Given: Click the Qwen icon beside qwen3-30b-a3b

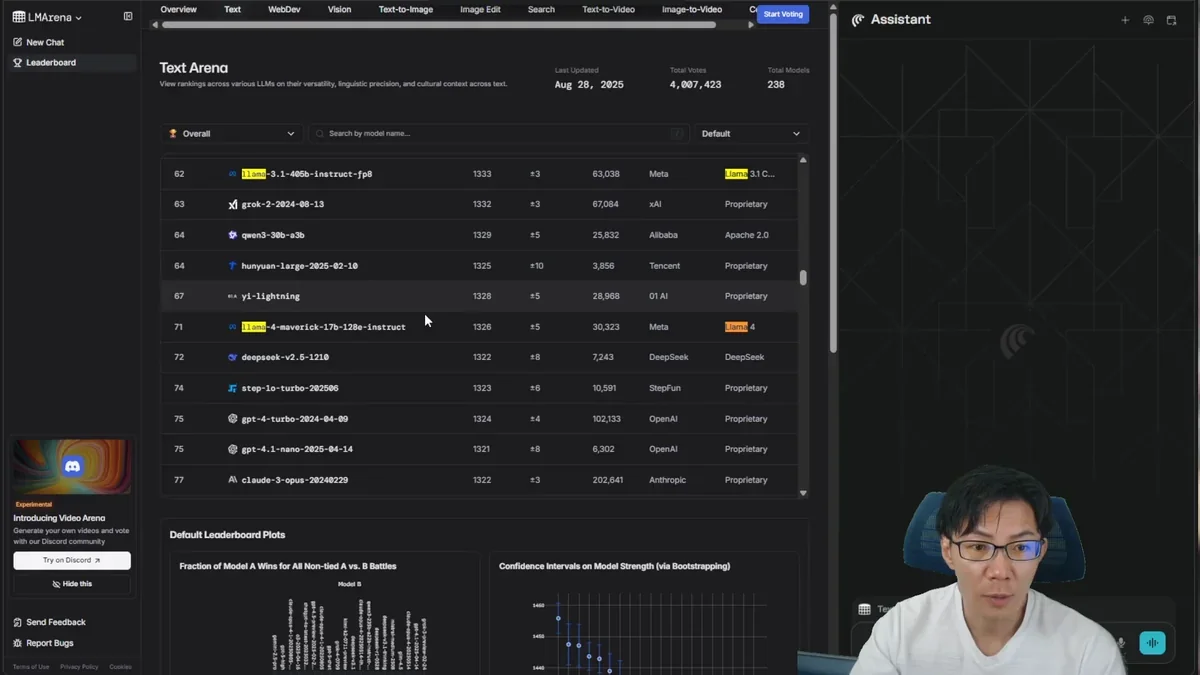Looking at the screenshot, I should tap(232, 235).
